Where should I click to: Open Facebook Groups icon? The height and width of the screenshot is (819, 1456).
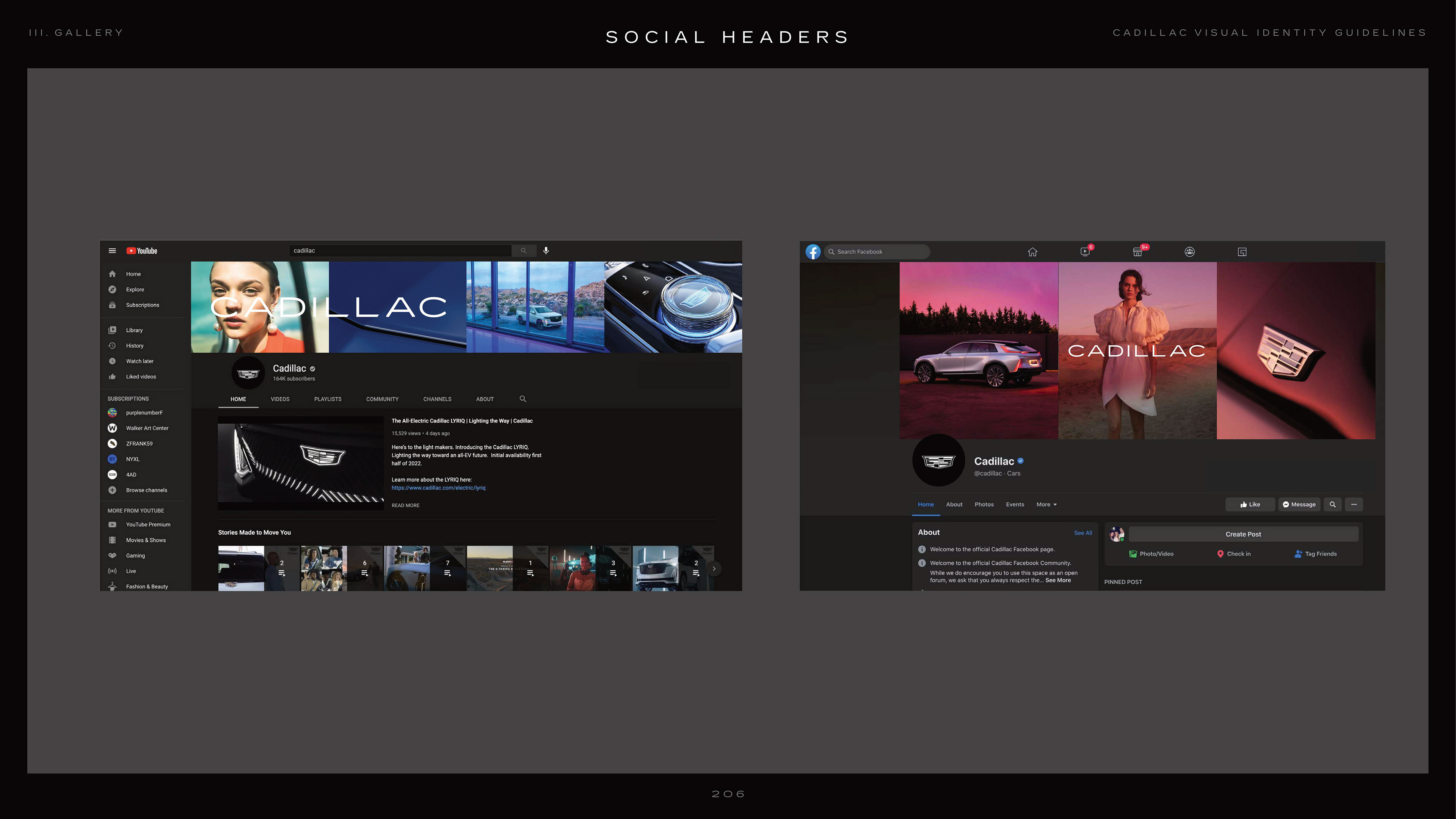point(1190,252)
